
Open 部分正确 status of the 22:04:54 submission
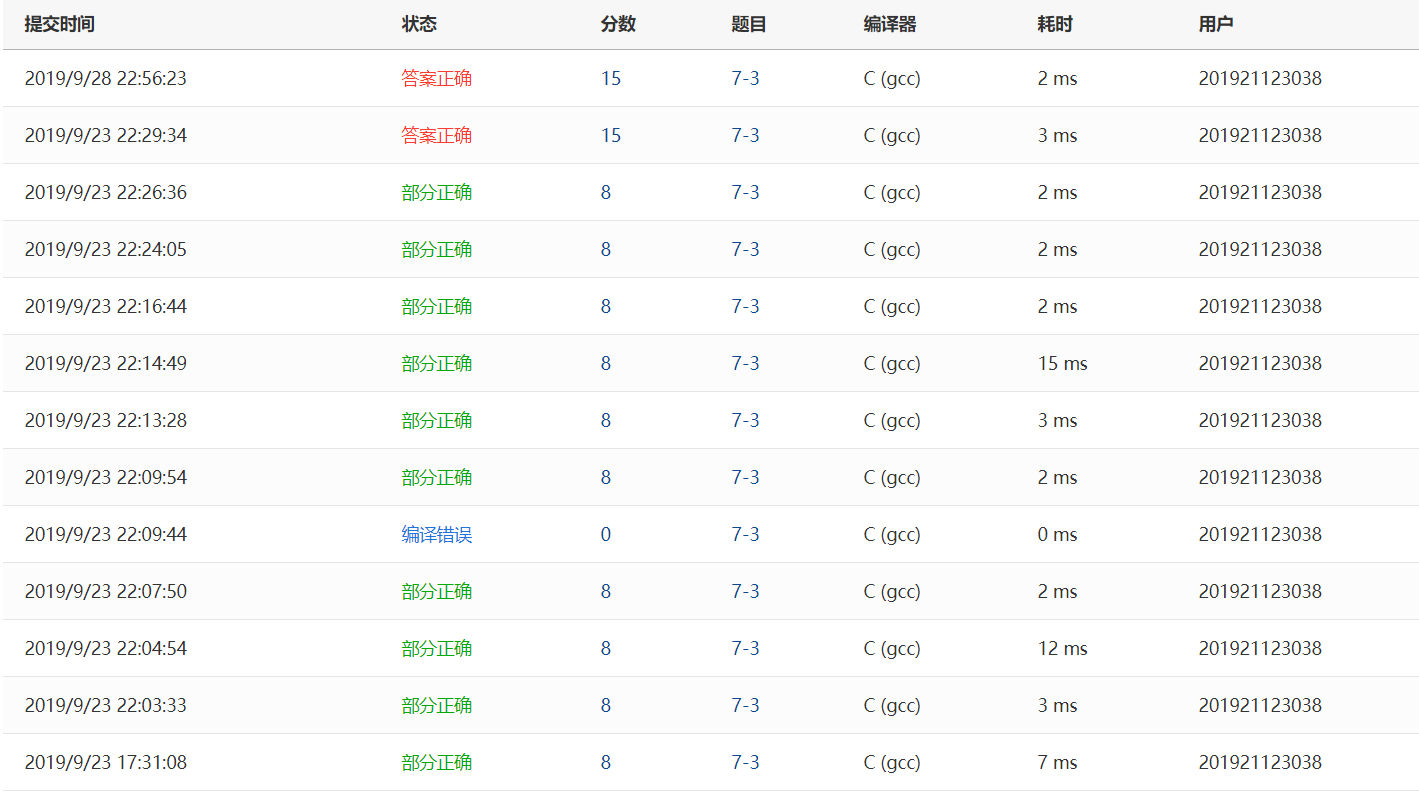437,648
